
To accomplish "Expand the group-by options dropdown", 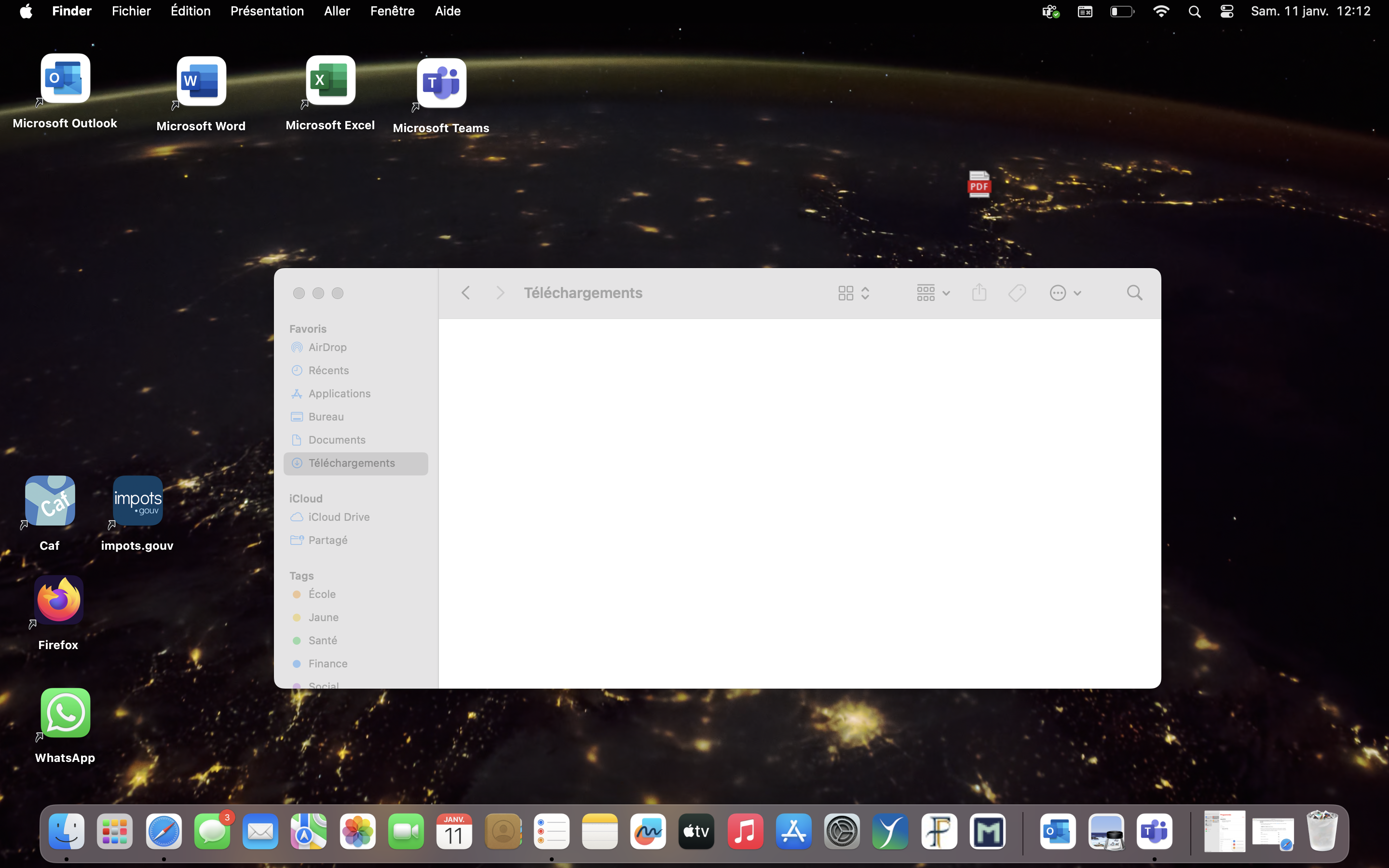I will (x=932, y=293).
